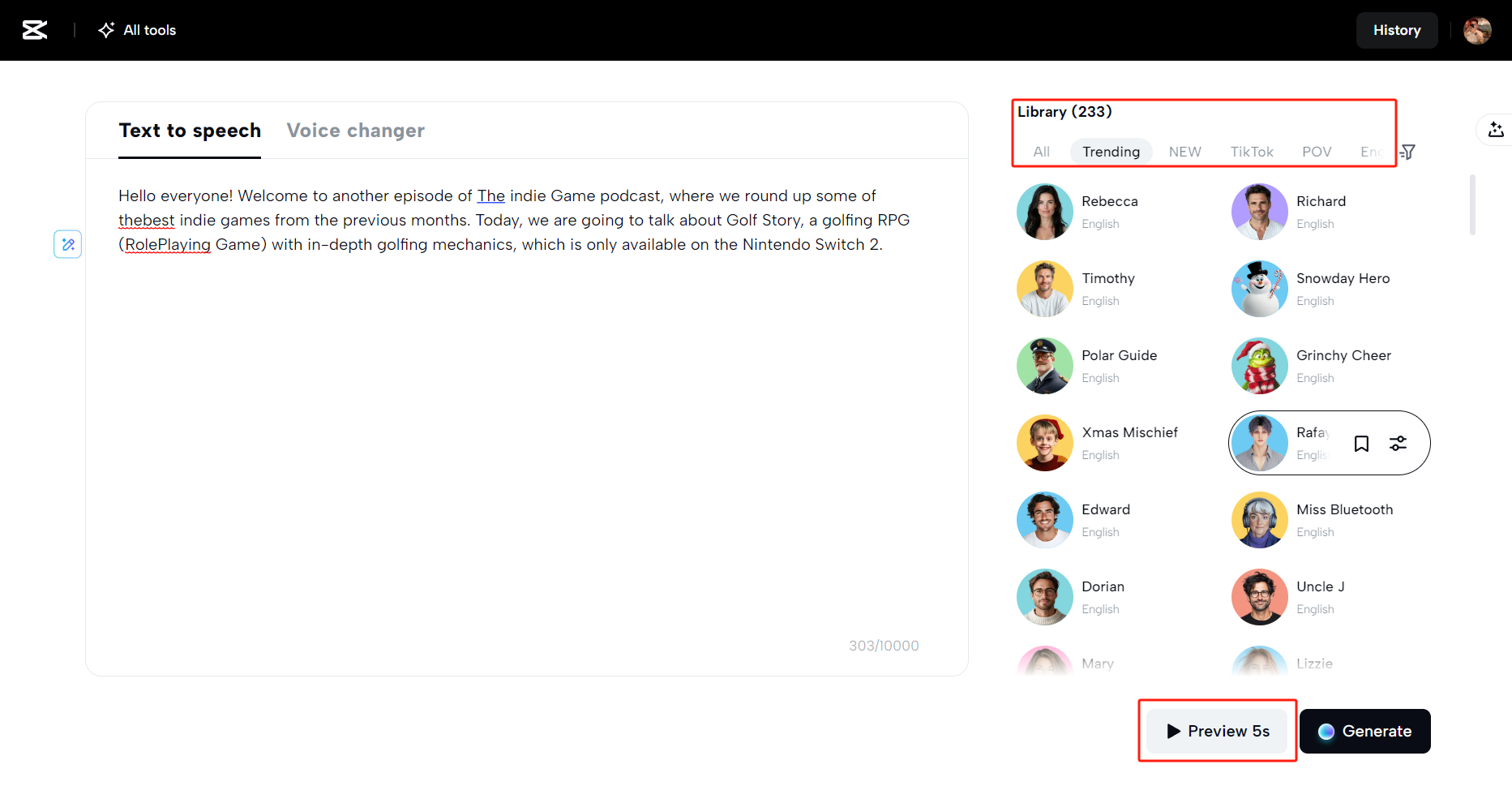The width and height of the screenshot is (1512, 786).
Task: Select the Rebecca voice name
Action: (x=1110, y=201)
